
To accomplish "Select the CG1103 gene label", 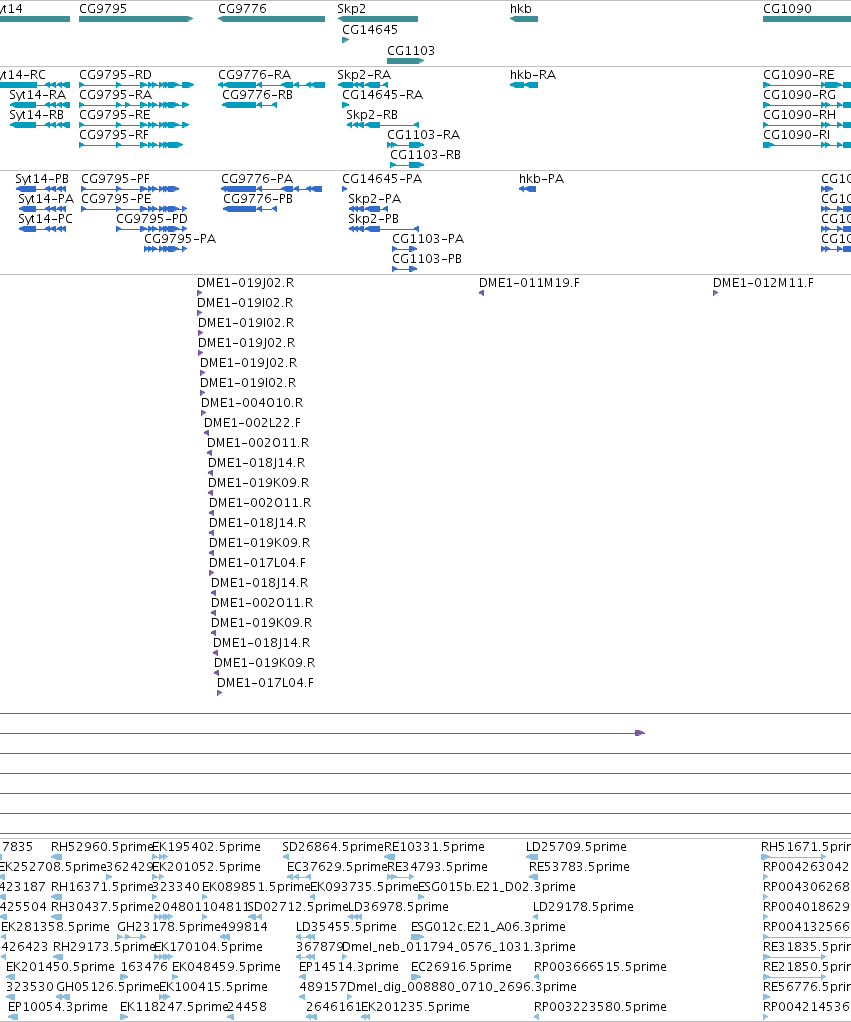I will 411,50.
